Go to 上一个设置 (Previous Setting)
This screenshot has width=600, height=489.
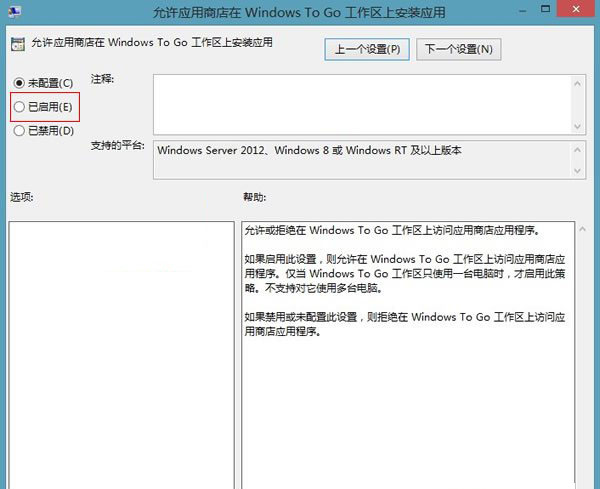pyautogui.click(x=367, y=49)
